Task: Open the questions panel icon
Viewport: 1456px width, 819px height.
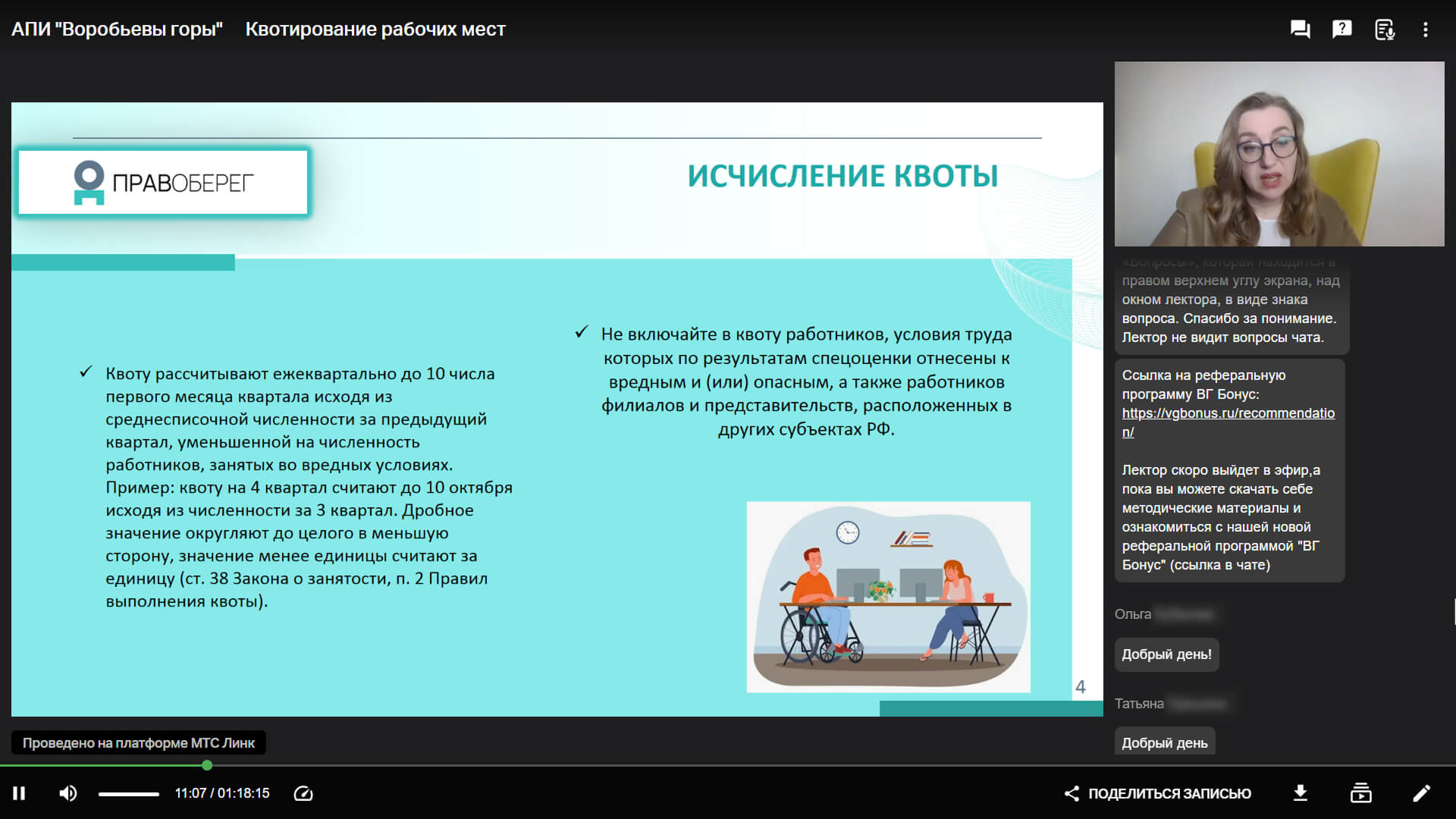Action: (1341, 30)
